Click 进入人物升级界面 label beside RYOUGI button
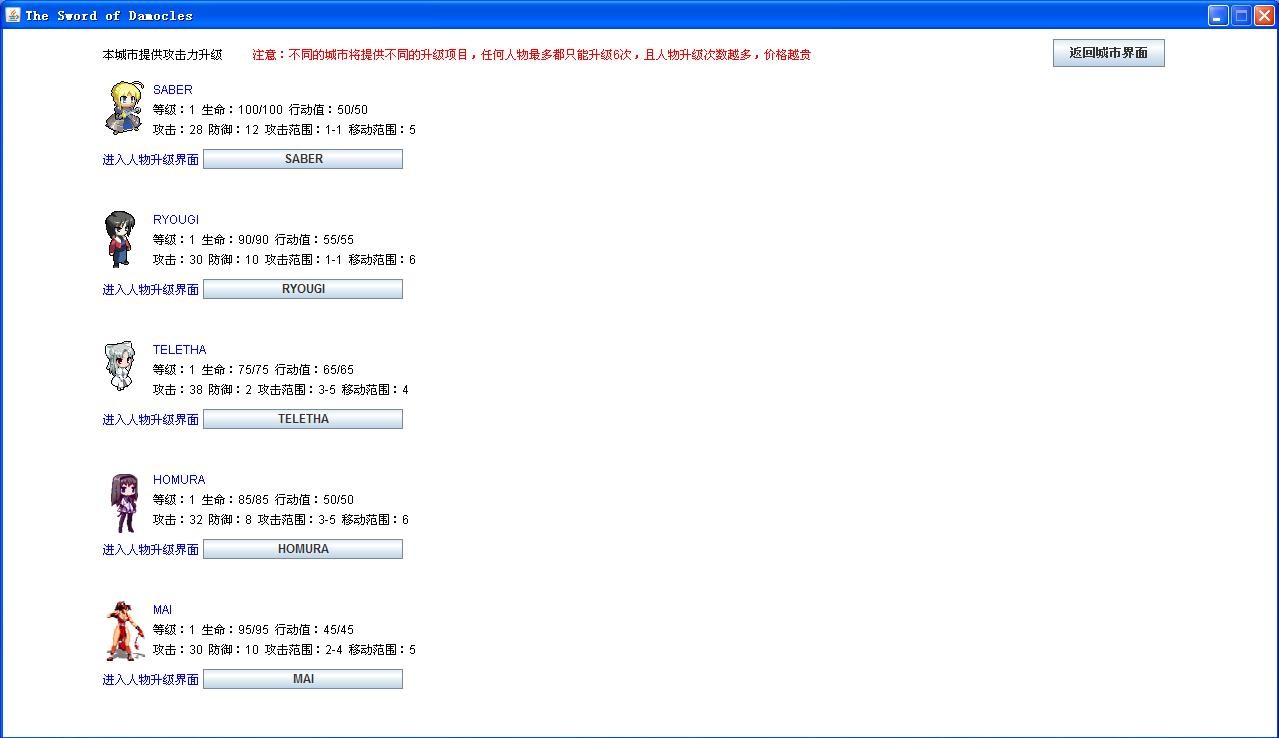Image resolution: width=1279 pixels, height=738 pixels. tap(150, 290)
